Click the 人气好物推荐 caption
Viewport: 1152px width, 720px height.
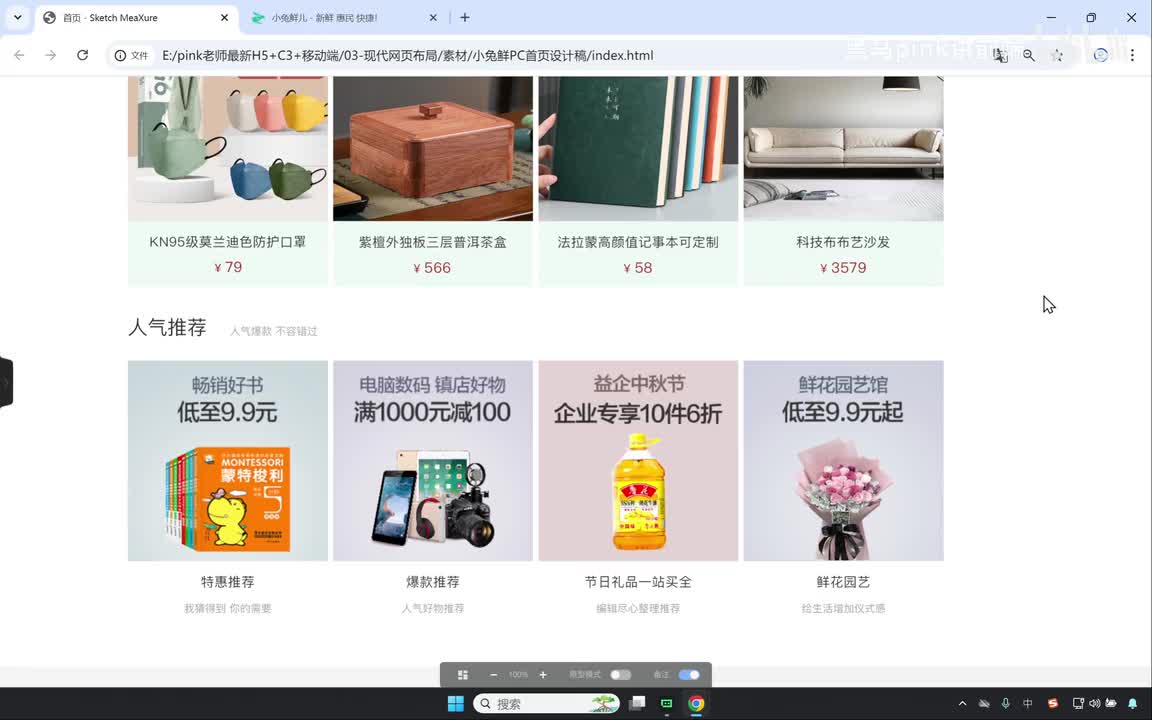(433, 608)
